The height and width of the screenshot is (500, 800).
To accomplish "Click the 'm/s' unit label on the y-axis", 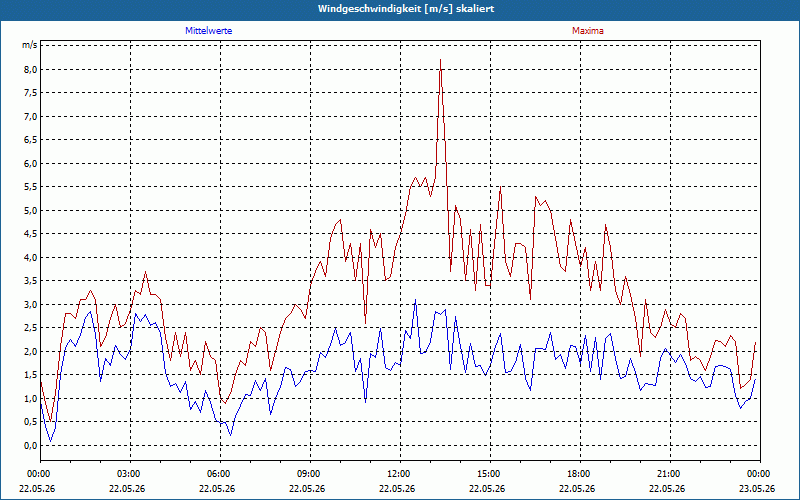I will [30, 45].
